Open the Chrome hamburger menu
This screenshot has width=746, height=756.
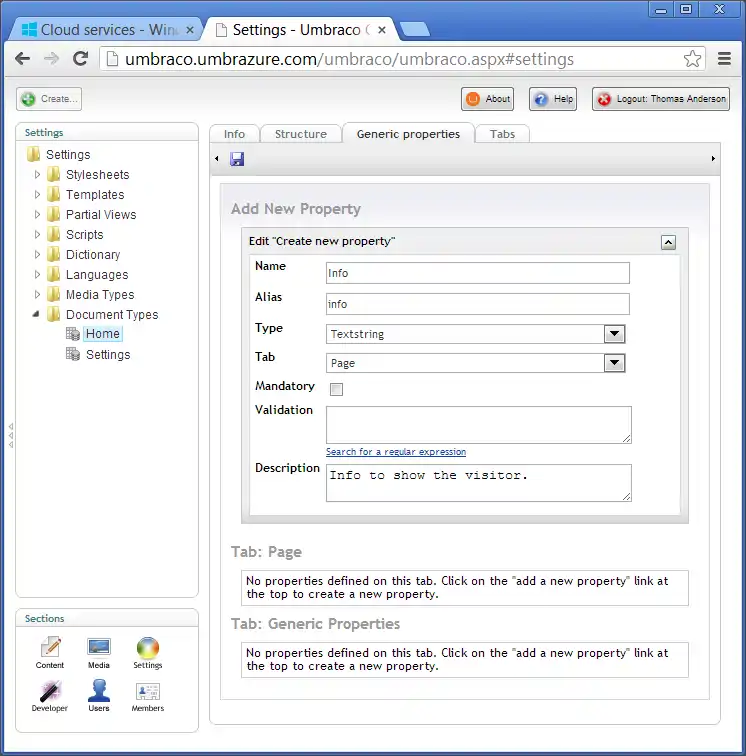pos(724,59)
